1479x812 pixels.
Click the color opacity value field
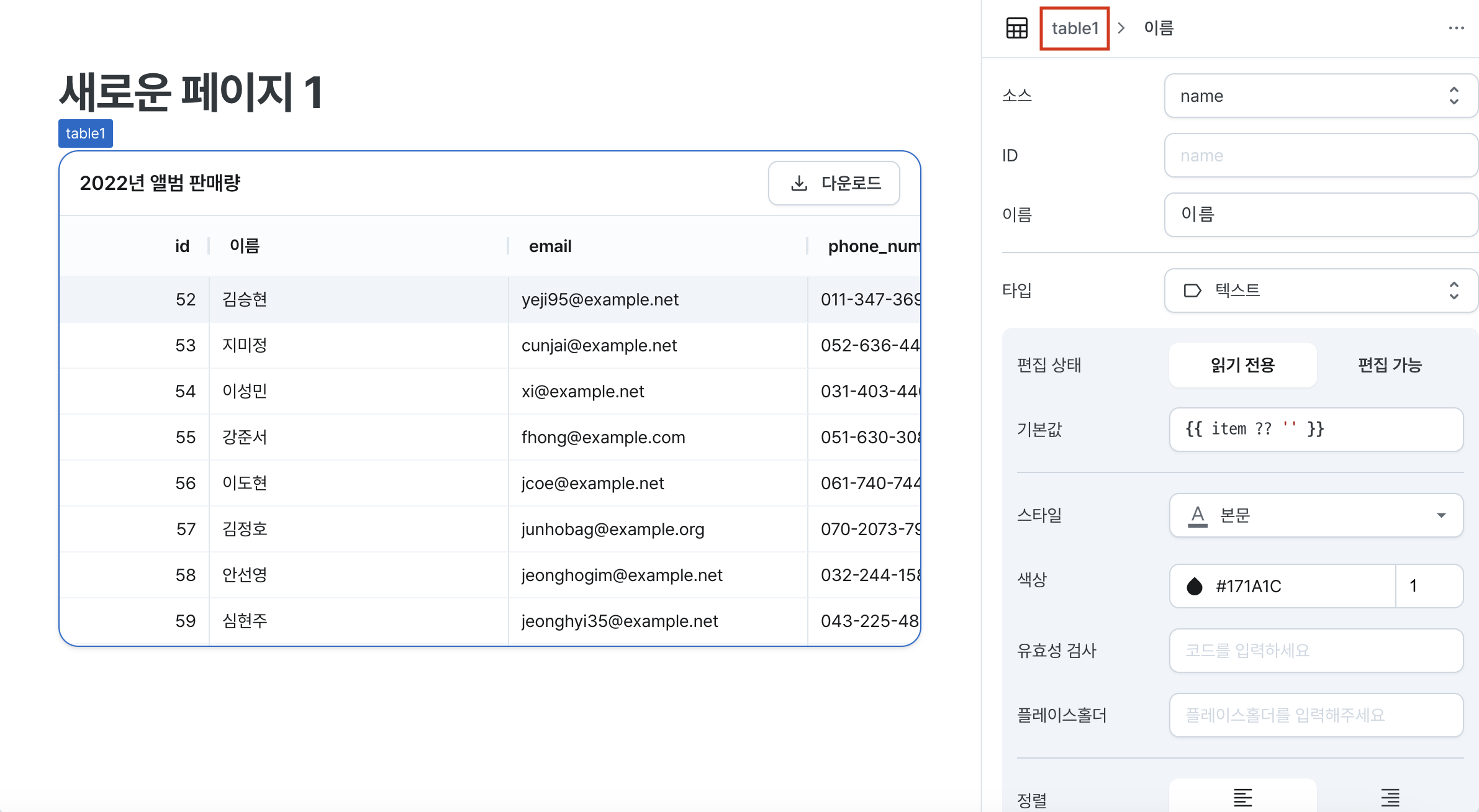[1429, 586]
